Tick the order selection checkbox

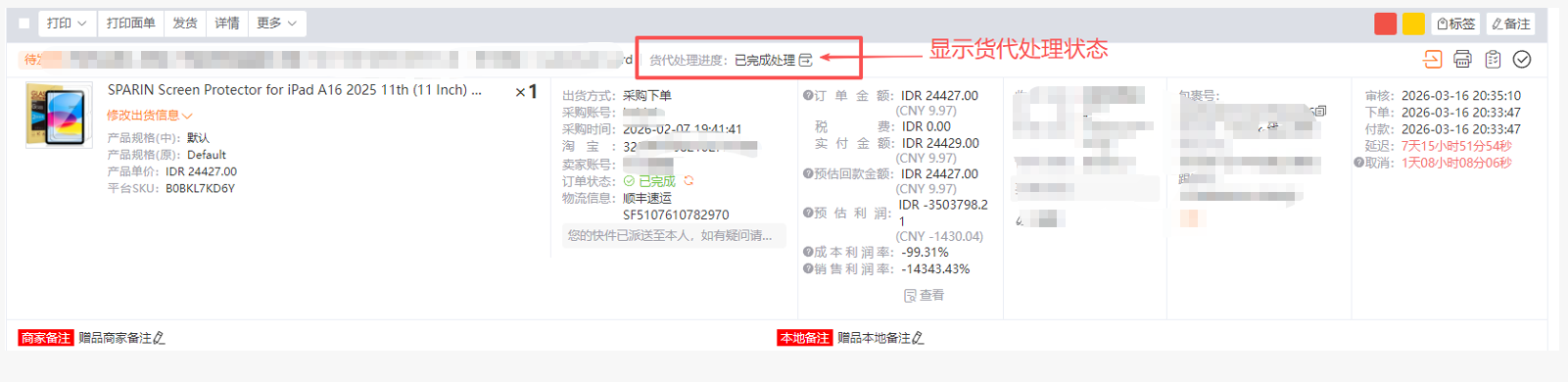coord(24,24)
